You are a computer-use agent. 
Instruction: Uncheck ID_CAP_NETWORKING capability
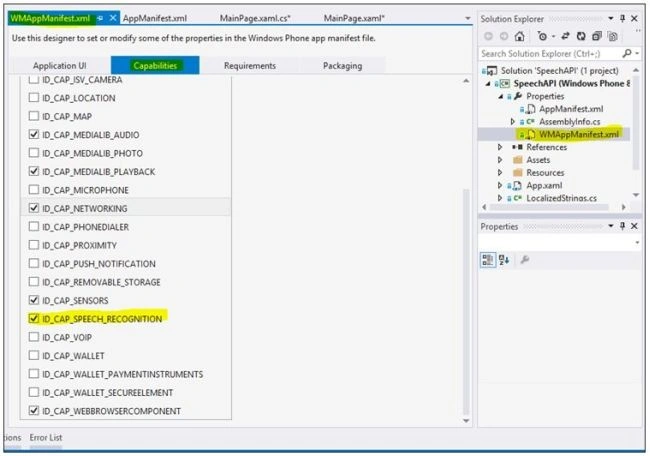[x=34, y=208]
